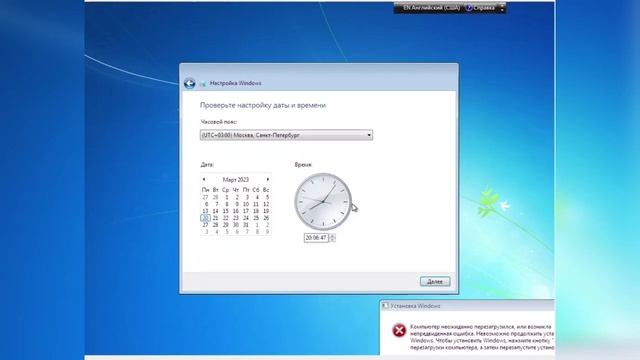Select March 29 in the calendar
640x360 pixels.
(x=225, y=225)
